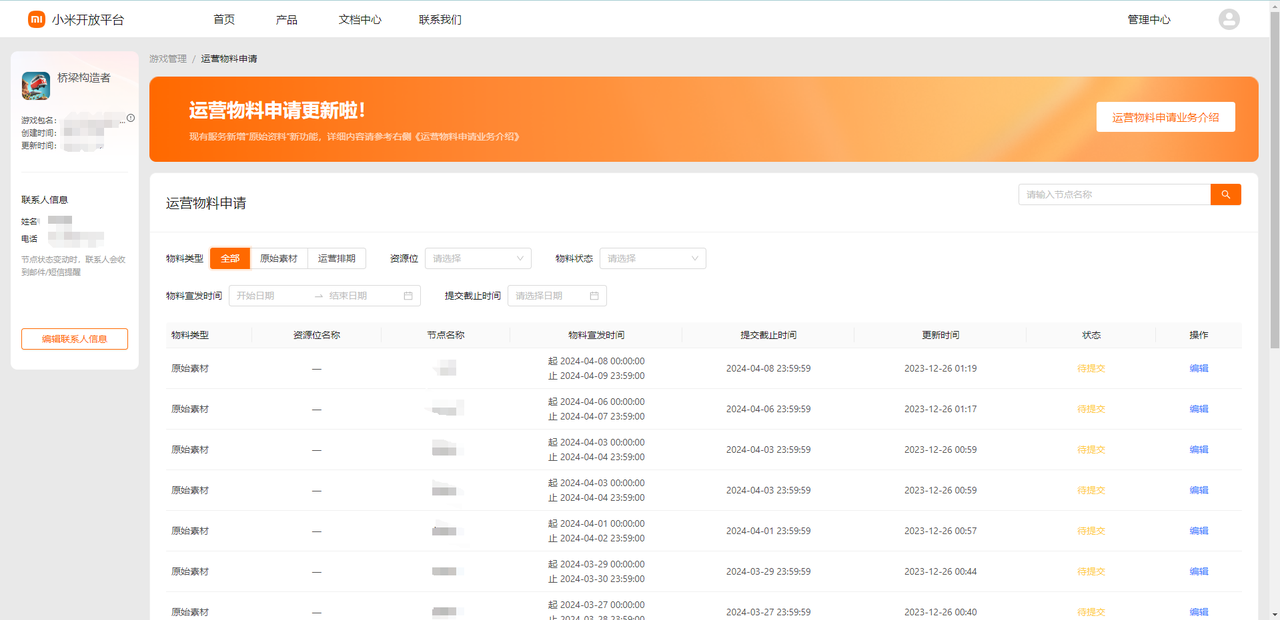Select 运营排期 material type filter
The image size is (1280, 620).
[x=336, y=258]
